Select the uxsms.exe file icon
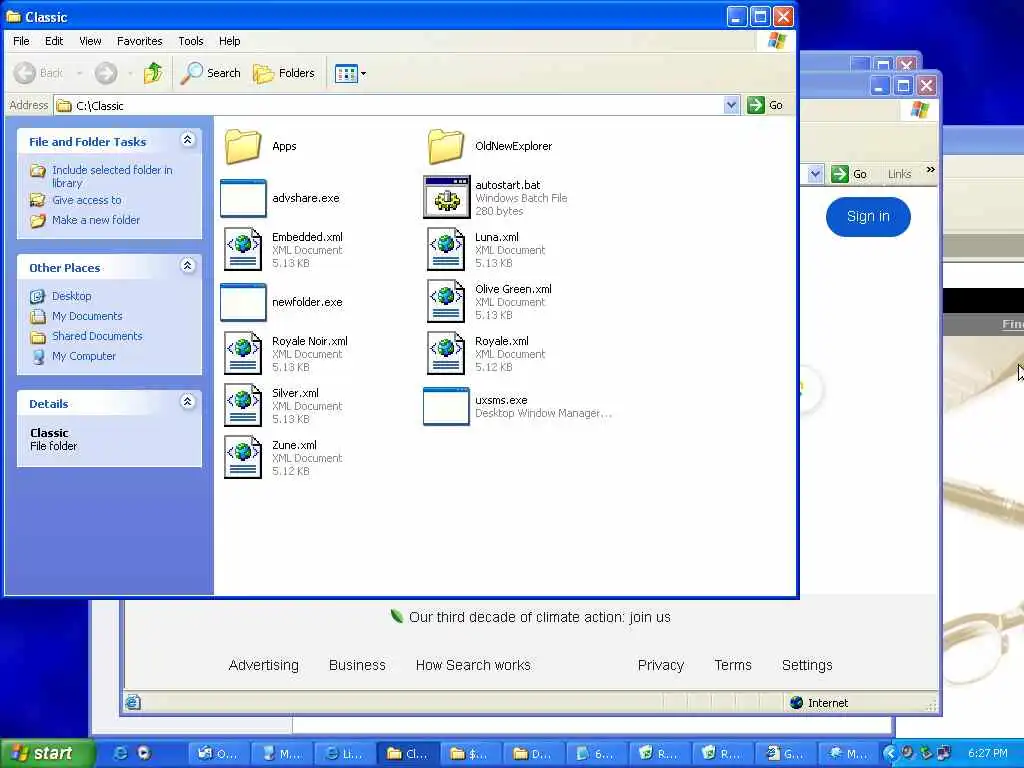 click(x=446, y=406)
